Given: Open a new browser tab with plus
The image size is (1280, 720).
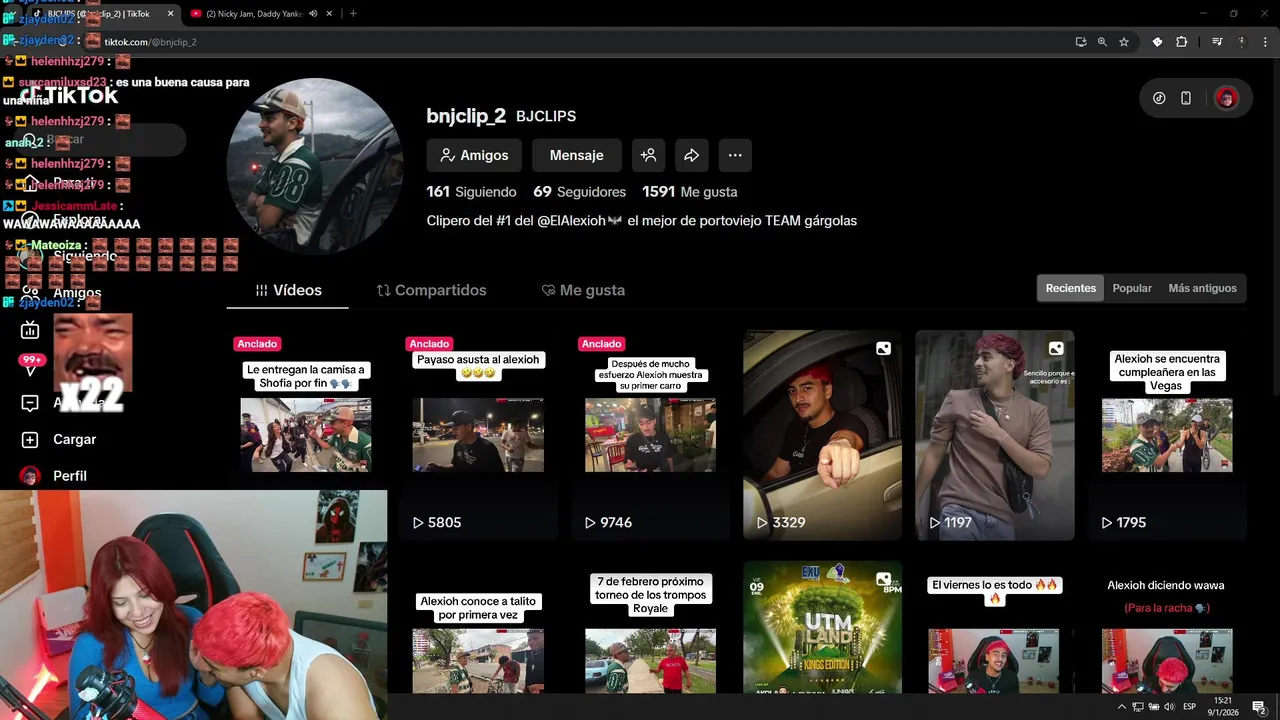Looking at the screenshot, I should click(x=353, y=14).
